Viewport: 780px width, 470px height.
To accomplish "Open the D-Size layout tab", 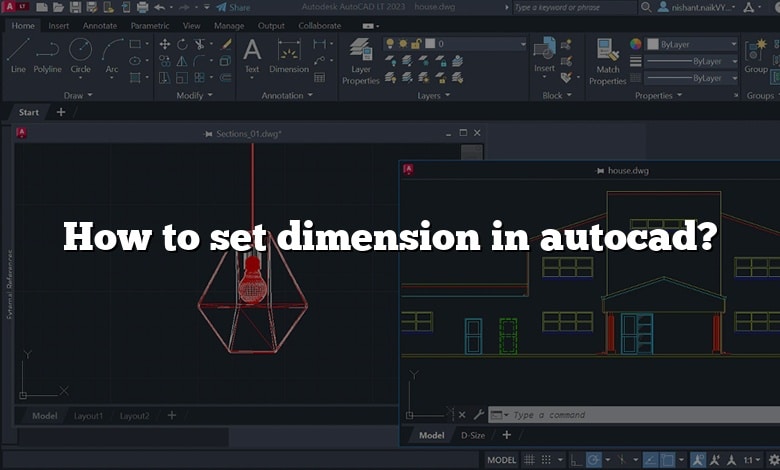I will [473, 435].
